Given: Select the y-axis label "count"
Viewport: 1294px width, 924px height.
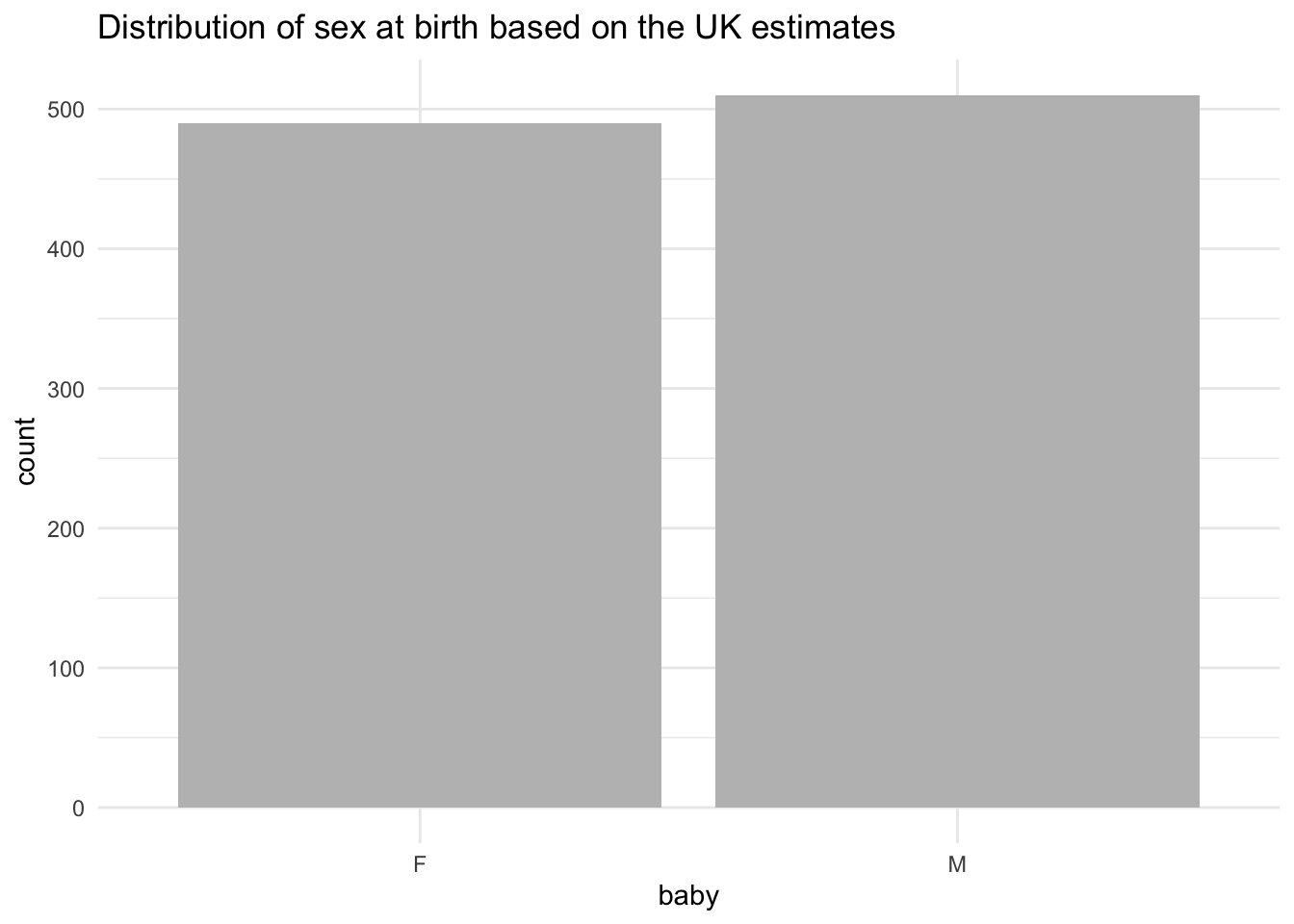Looking at the screenshot, I should [x=26, y=451].
